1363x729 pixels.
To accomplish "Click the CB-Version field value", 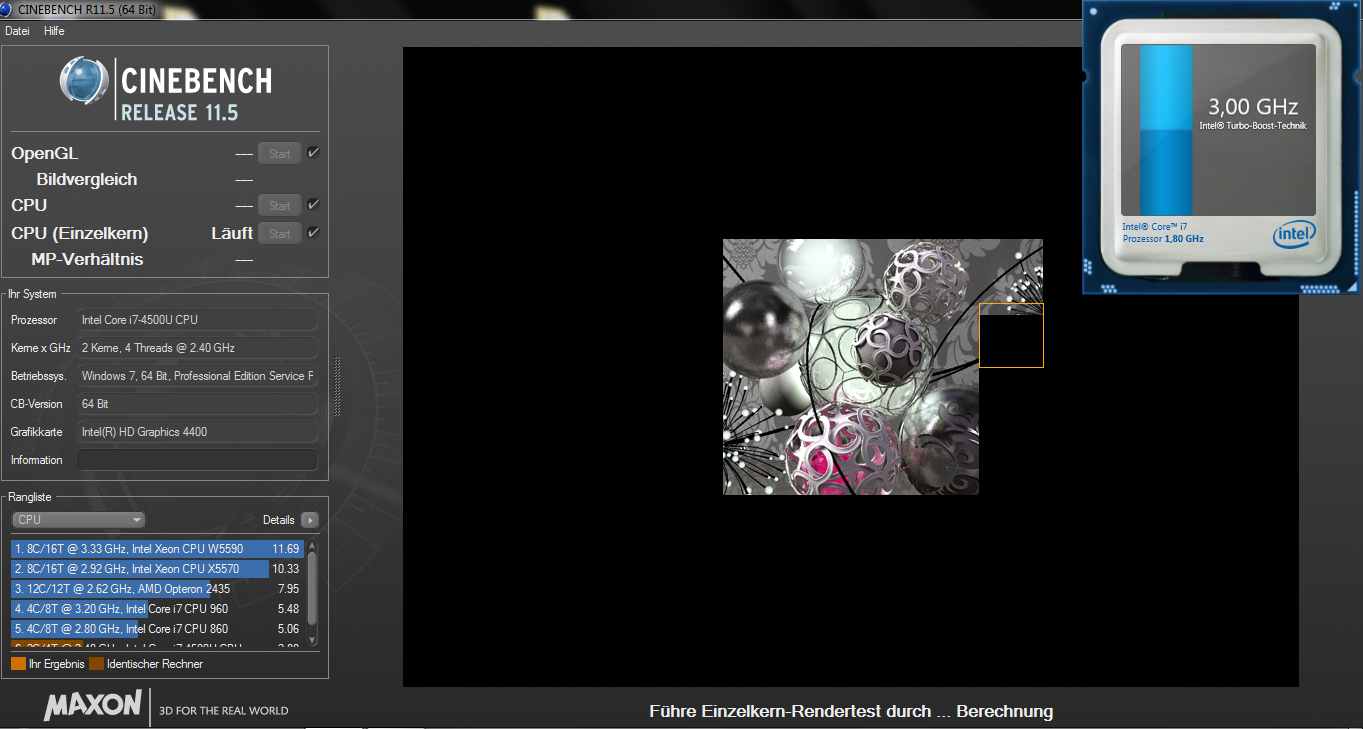I will pyautogui.click(x=198, y=404).
